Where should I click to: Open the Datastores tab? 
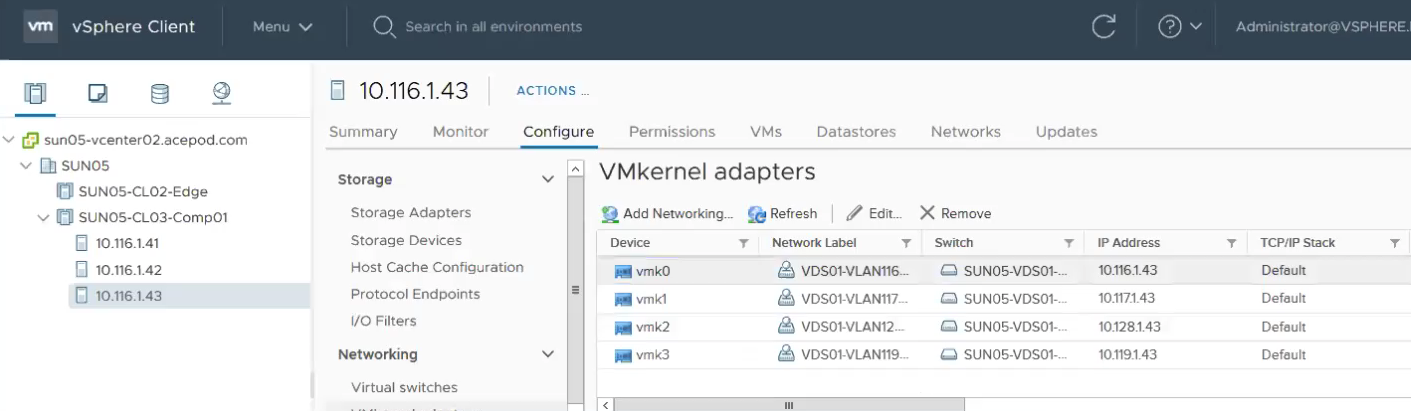tap(856, 132)
